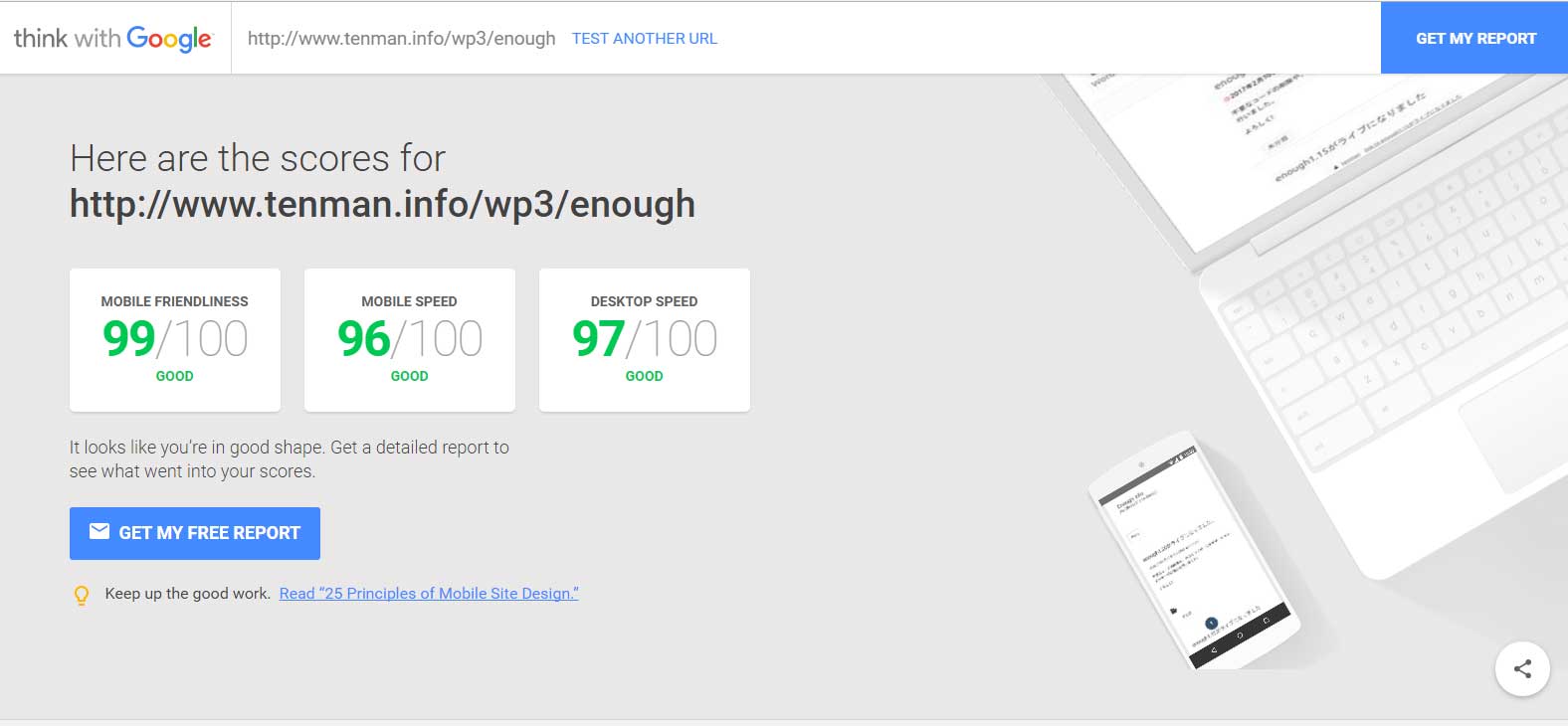Click the think with Google logo
The width and height of the screenshot is (1568, 726).
click(112, 39)
